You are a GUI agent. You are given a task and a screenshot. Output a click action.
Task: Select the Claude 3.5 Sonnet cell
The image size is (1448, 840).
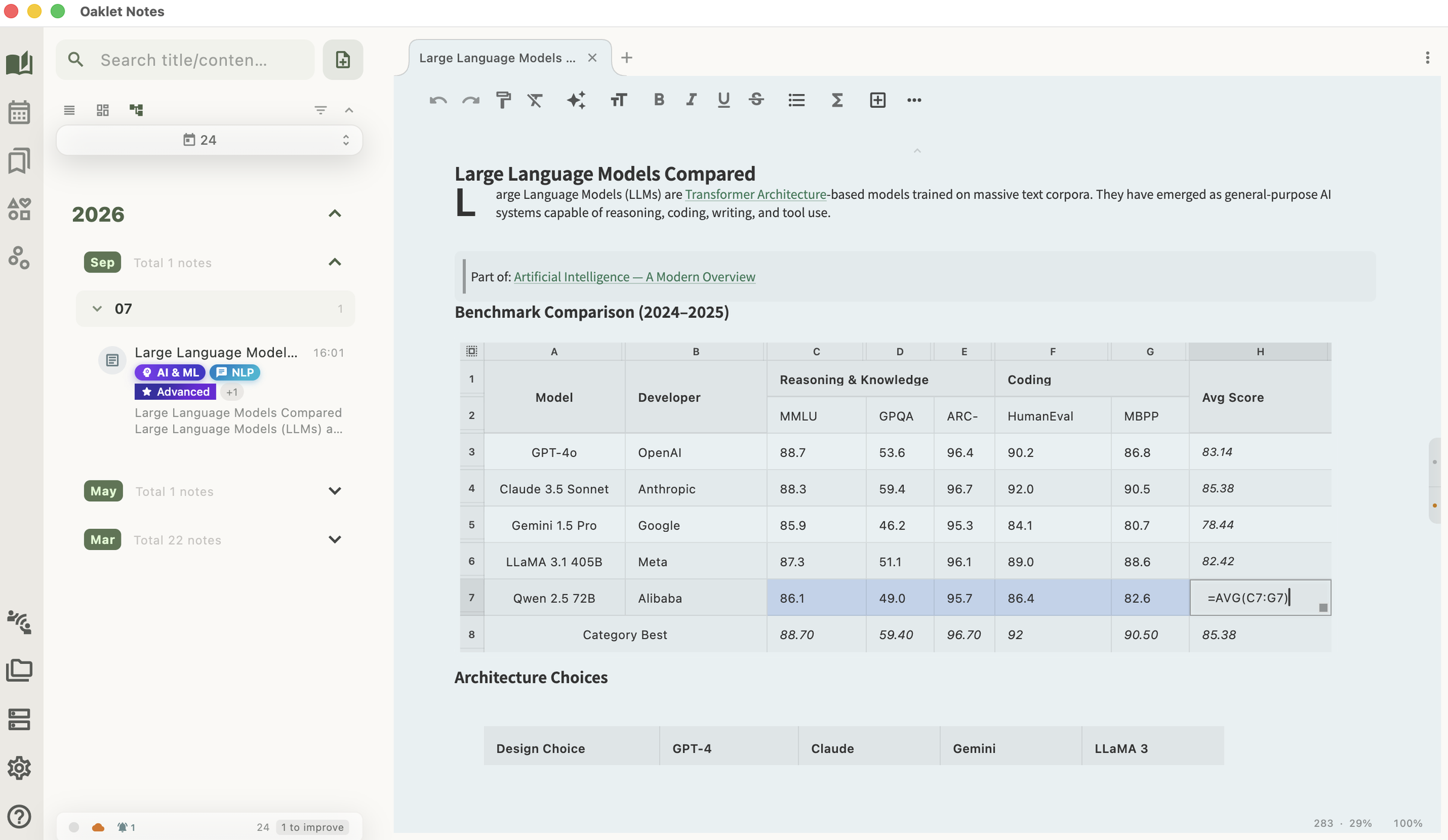(554, 489)
